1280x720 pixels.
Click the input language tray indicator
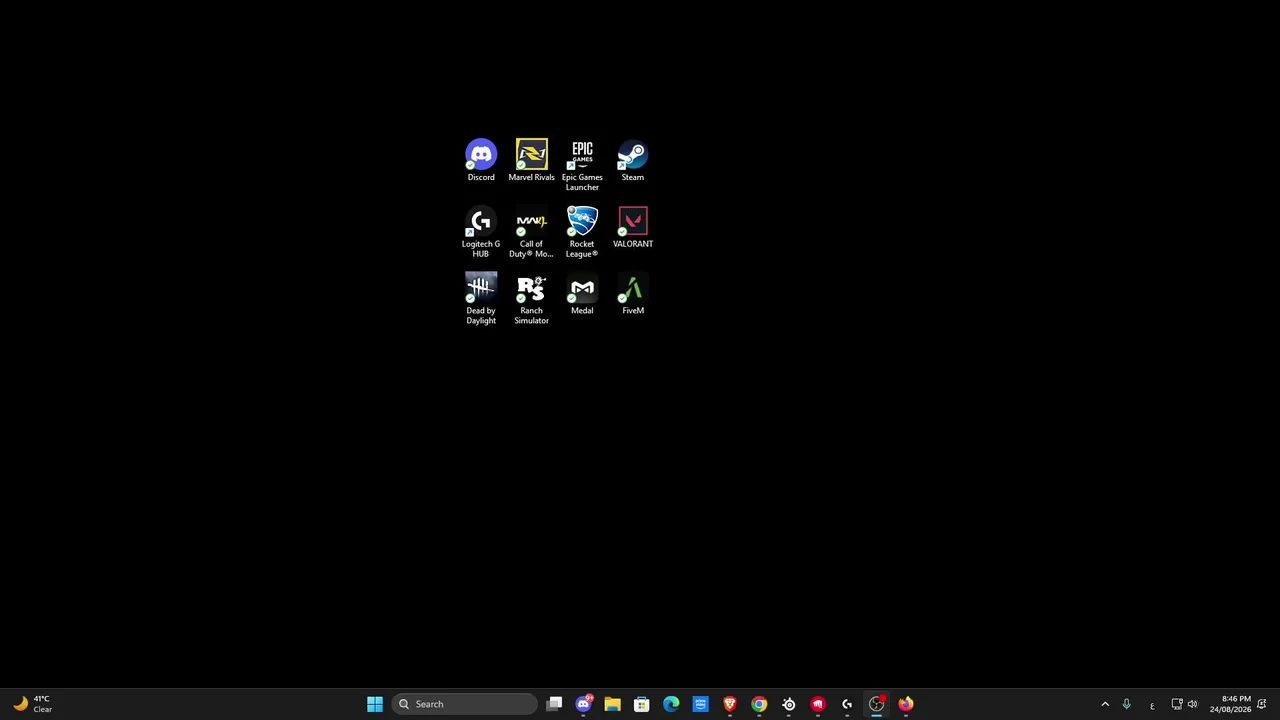[x=1152, y=705]
